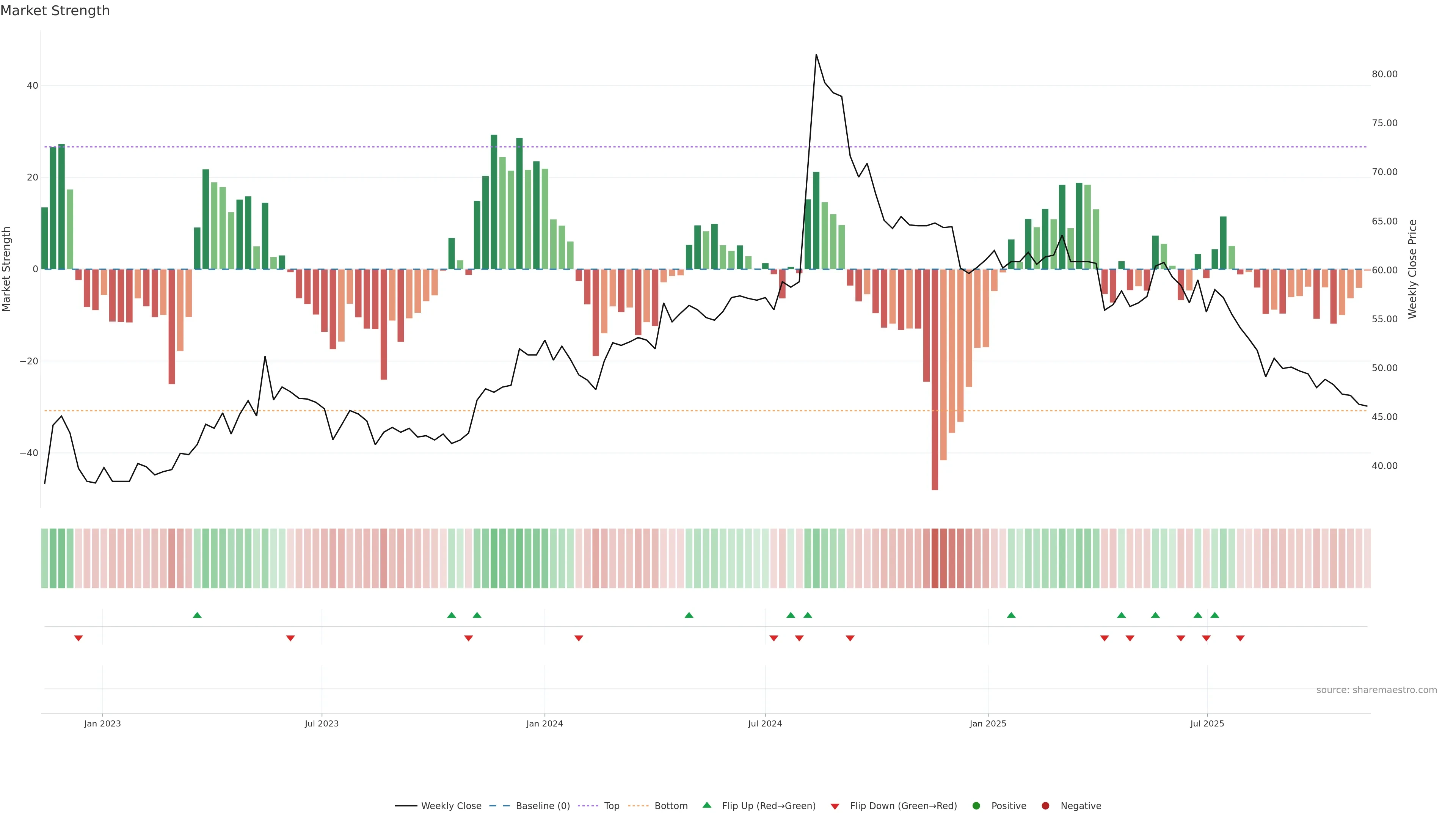
Task: Click the Jul 2024 x-axis label
Action: [x=765, y=723]
